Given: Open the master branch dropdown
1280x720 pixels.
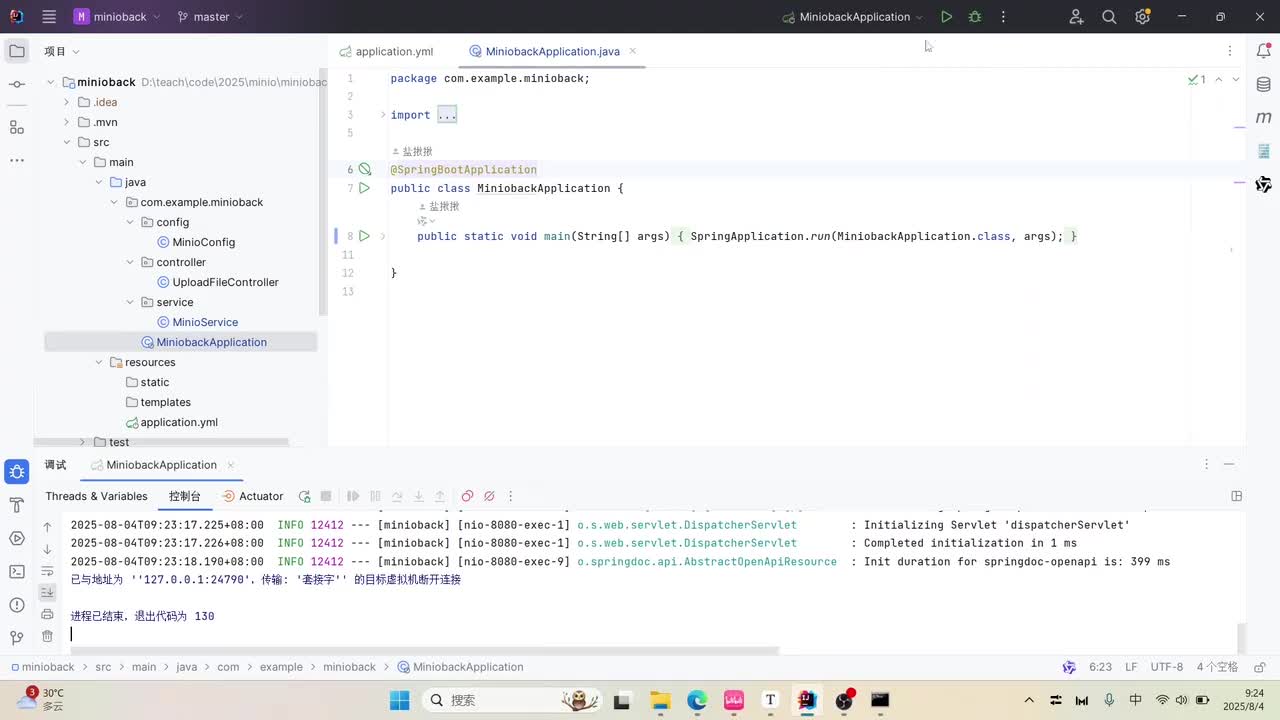Looking at the screenshot, I should coord(210,17).
